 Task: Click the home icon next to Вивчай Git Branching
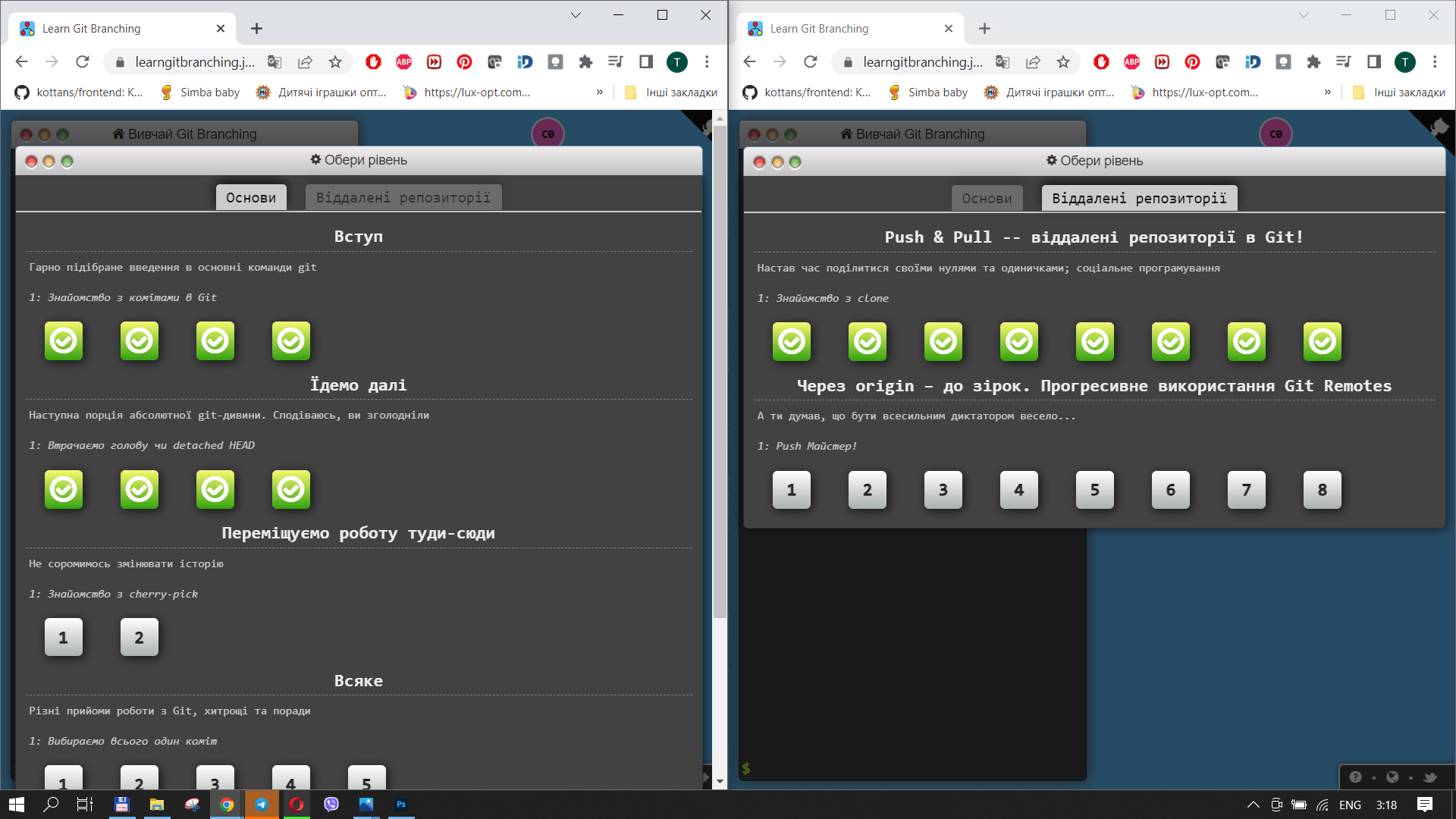846,134
